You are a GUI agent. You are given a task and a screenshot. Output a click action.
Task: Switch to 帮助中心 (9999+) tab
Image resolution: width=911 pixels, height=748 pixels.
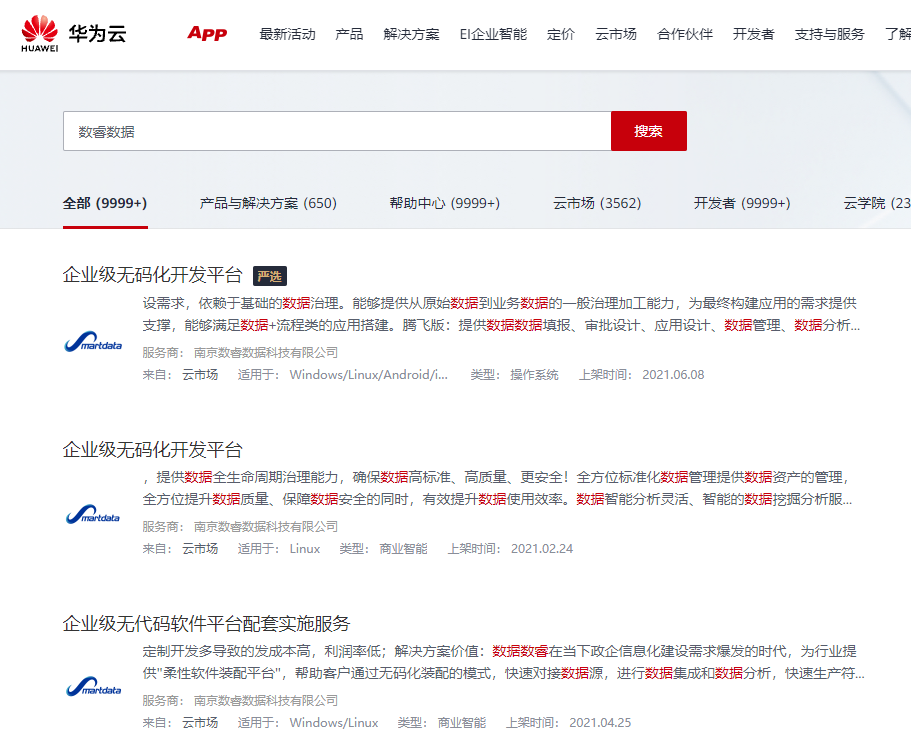445,203
